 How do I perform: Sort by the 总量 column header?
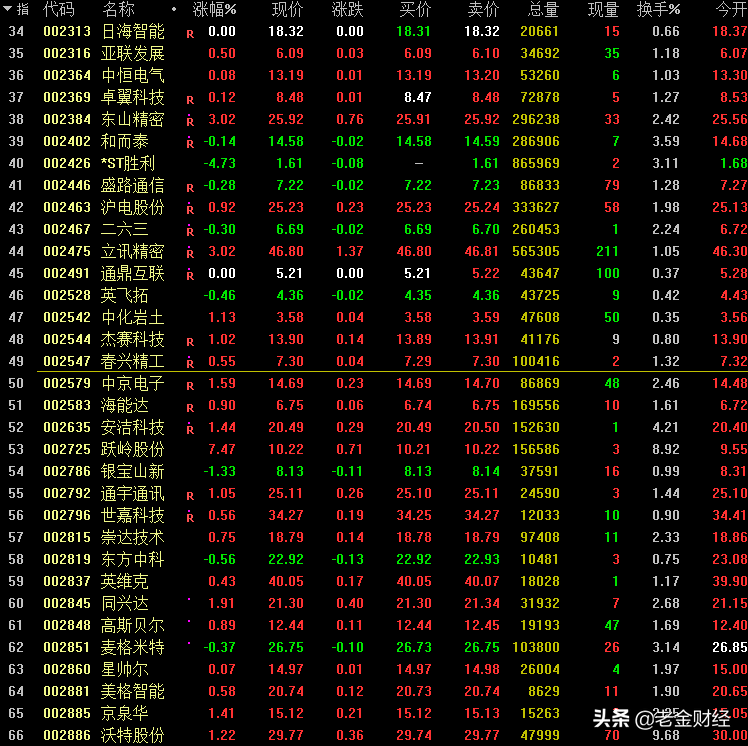[x=543, y=10]
